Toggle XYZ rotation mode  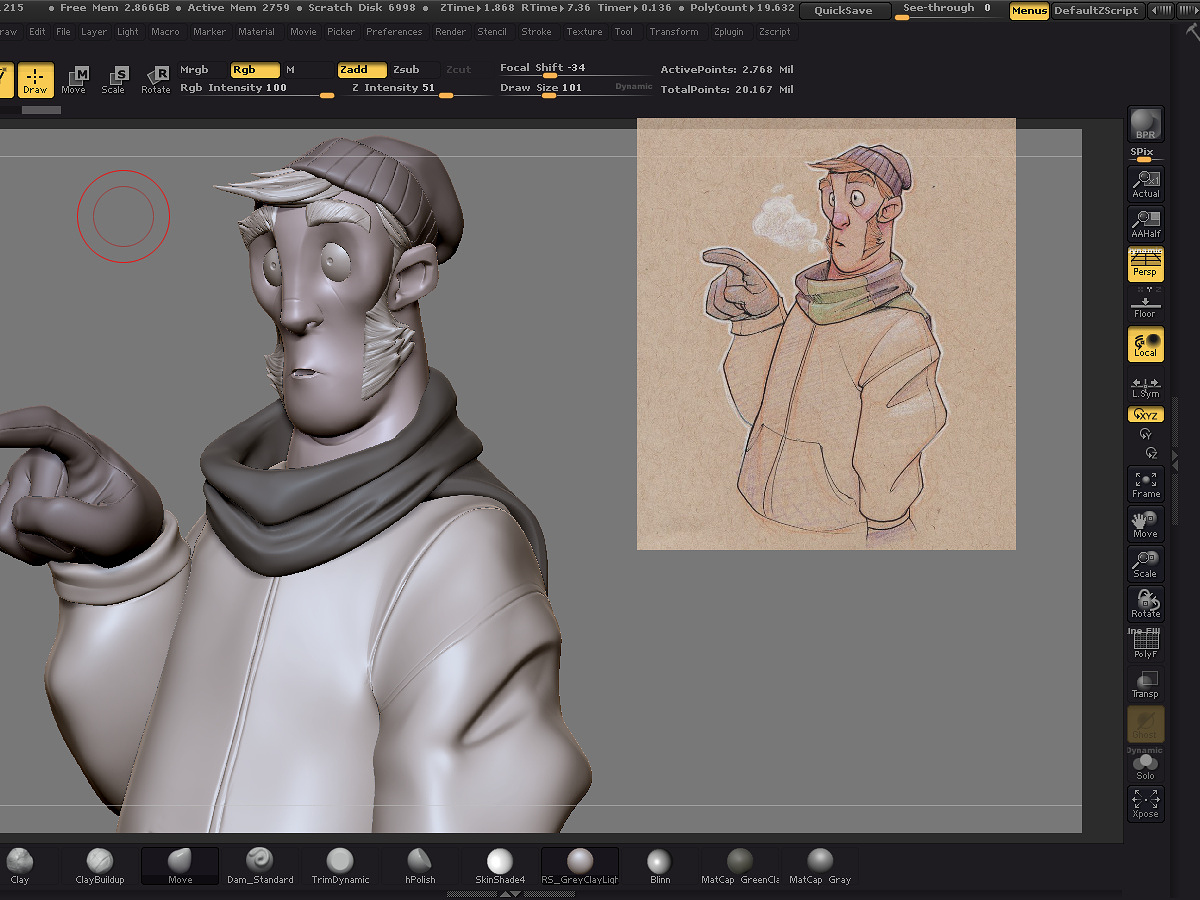[x=1145, y=414]
